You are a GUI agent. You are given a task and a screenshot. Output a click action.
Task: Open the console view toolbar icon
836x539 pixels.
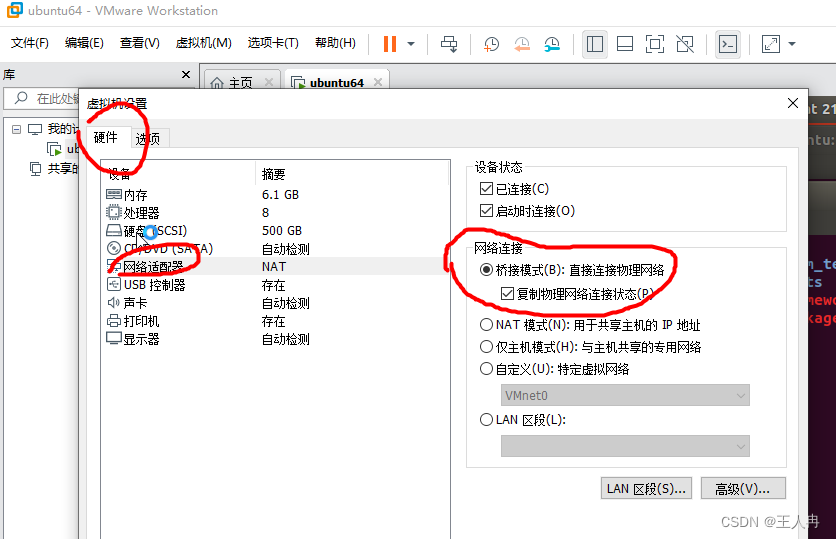(728, 44)
